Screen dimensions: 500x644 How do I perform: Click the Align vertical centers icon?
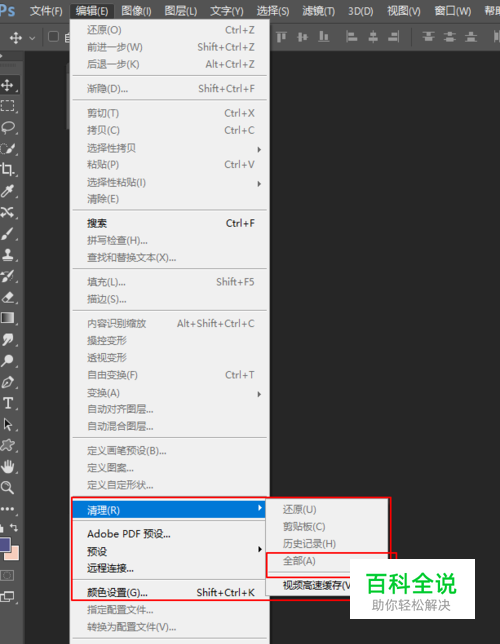click(302, 37)
